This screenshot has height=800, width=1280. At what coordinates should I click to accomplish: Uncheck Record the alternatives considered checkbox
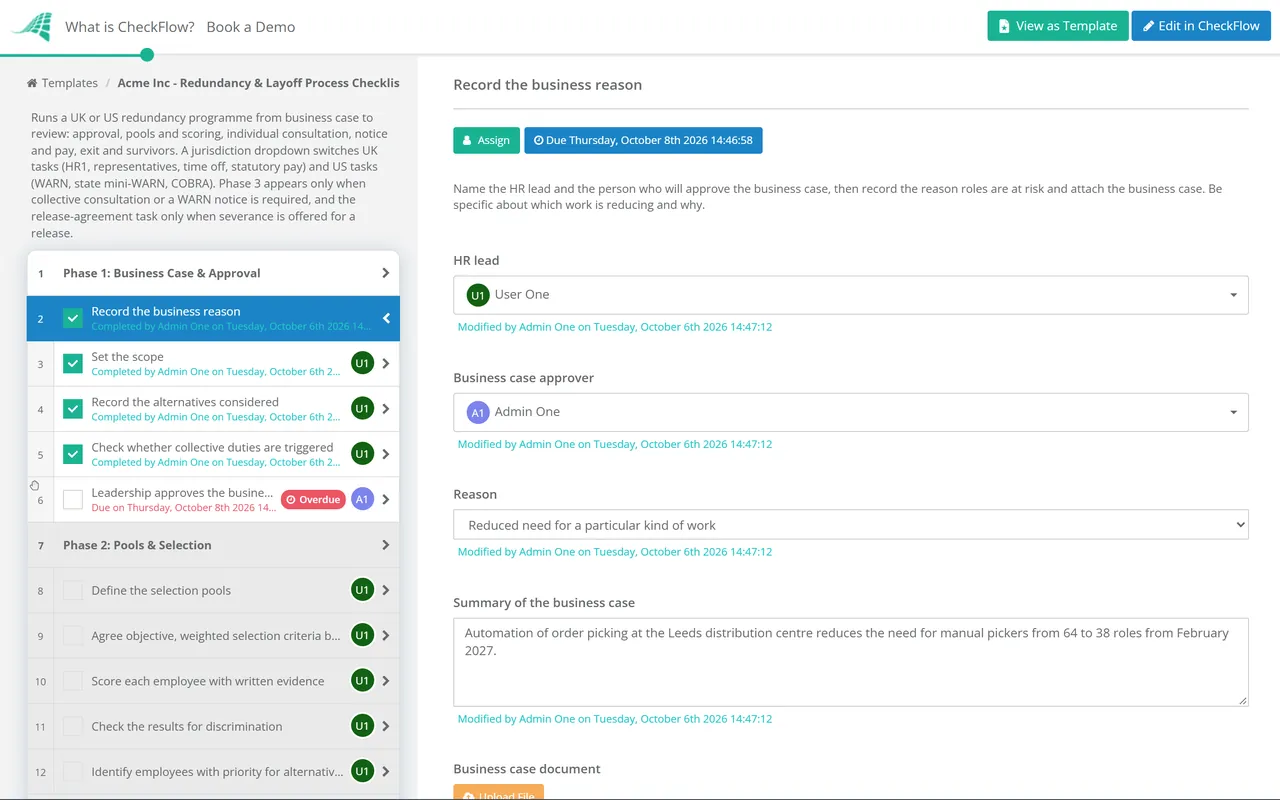click(x=73, y=409)
